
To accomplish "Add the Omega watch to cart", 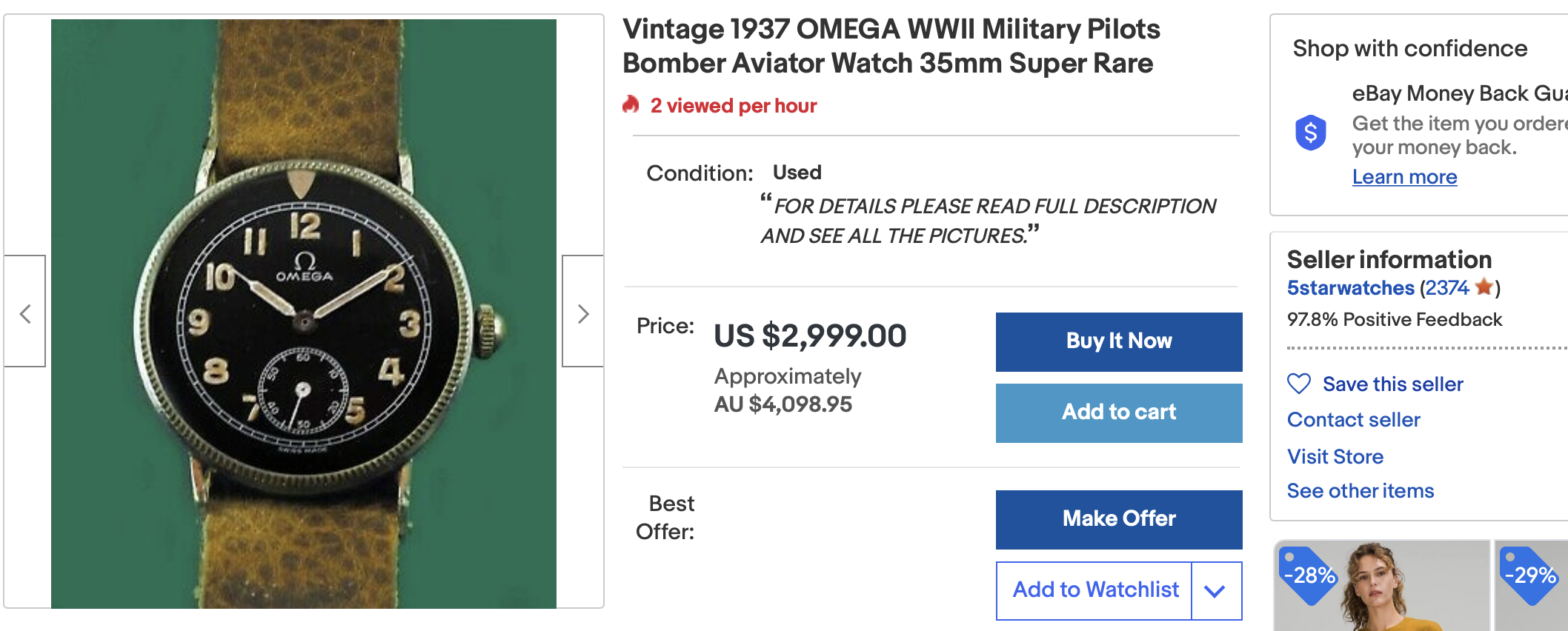I will (x=1118, y=413).
